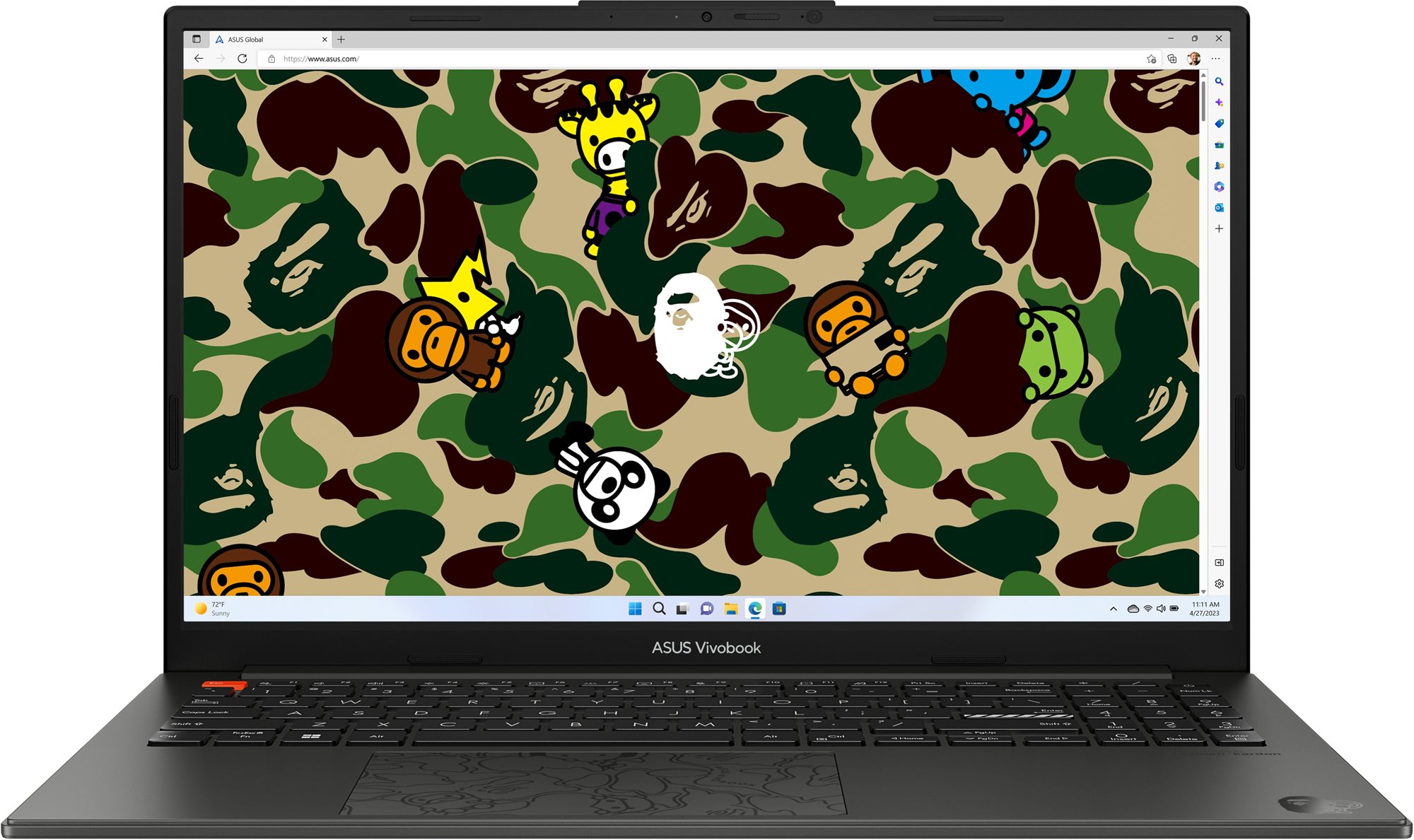Image resolution: width=1414 pixels, height=840 pixels.
Task: Open Microsoft Store from taskbar
Action: click(779, 609)
